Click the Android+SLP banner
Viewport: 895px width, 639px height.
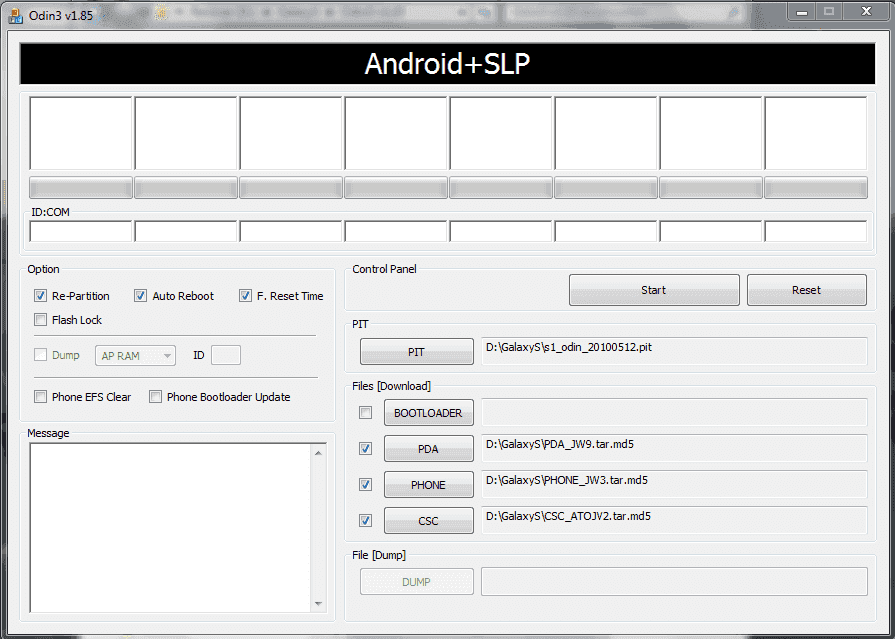pos(447,63)
